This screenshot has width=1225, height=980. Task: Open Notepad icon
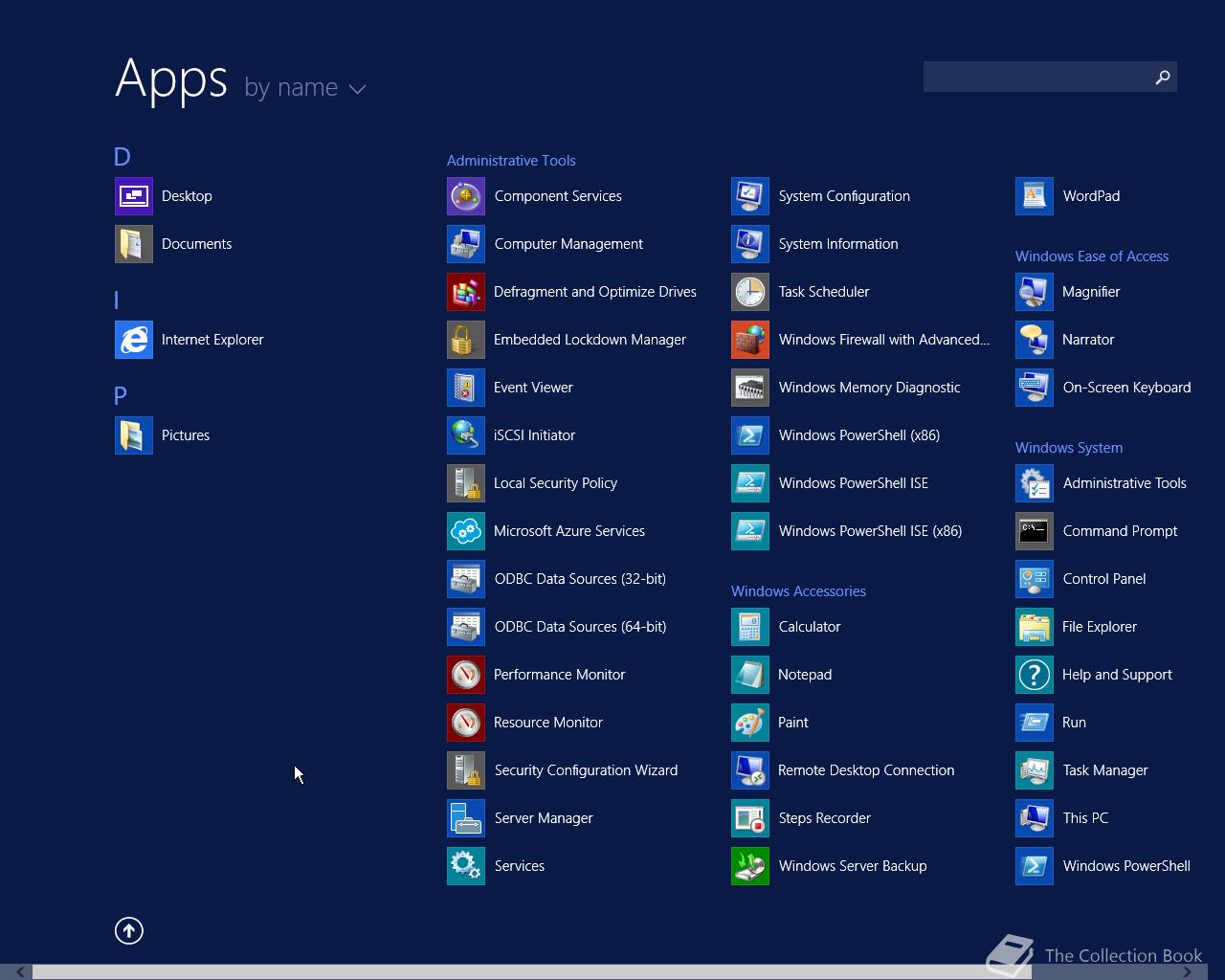750,675
